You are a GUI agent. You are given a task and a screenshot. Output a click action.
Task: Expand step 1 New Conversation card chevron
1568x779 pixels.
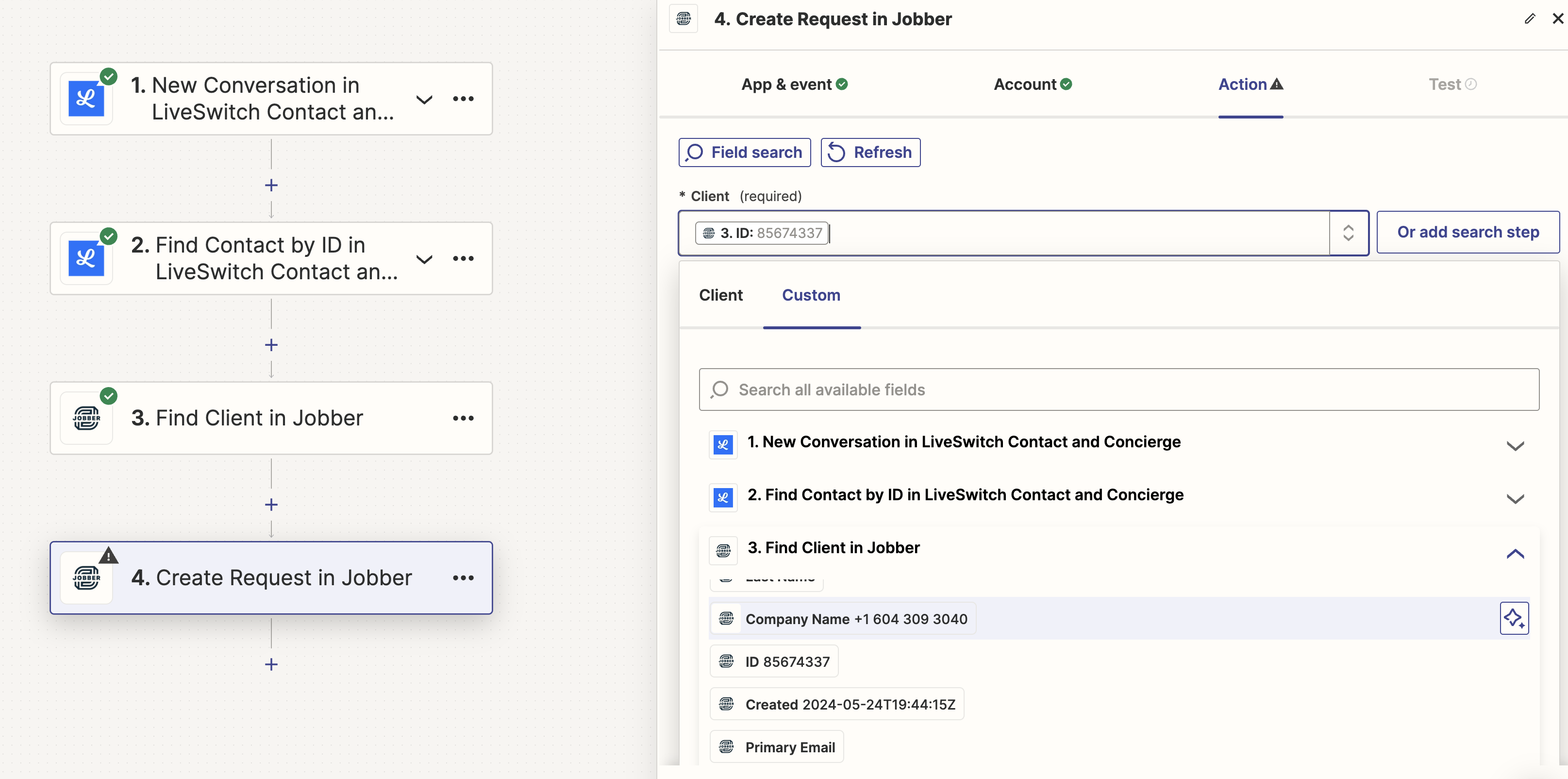click(x=424, y=99)
